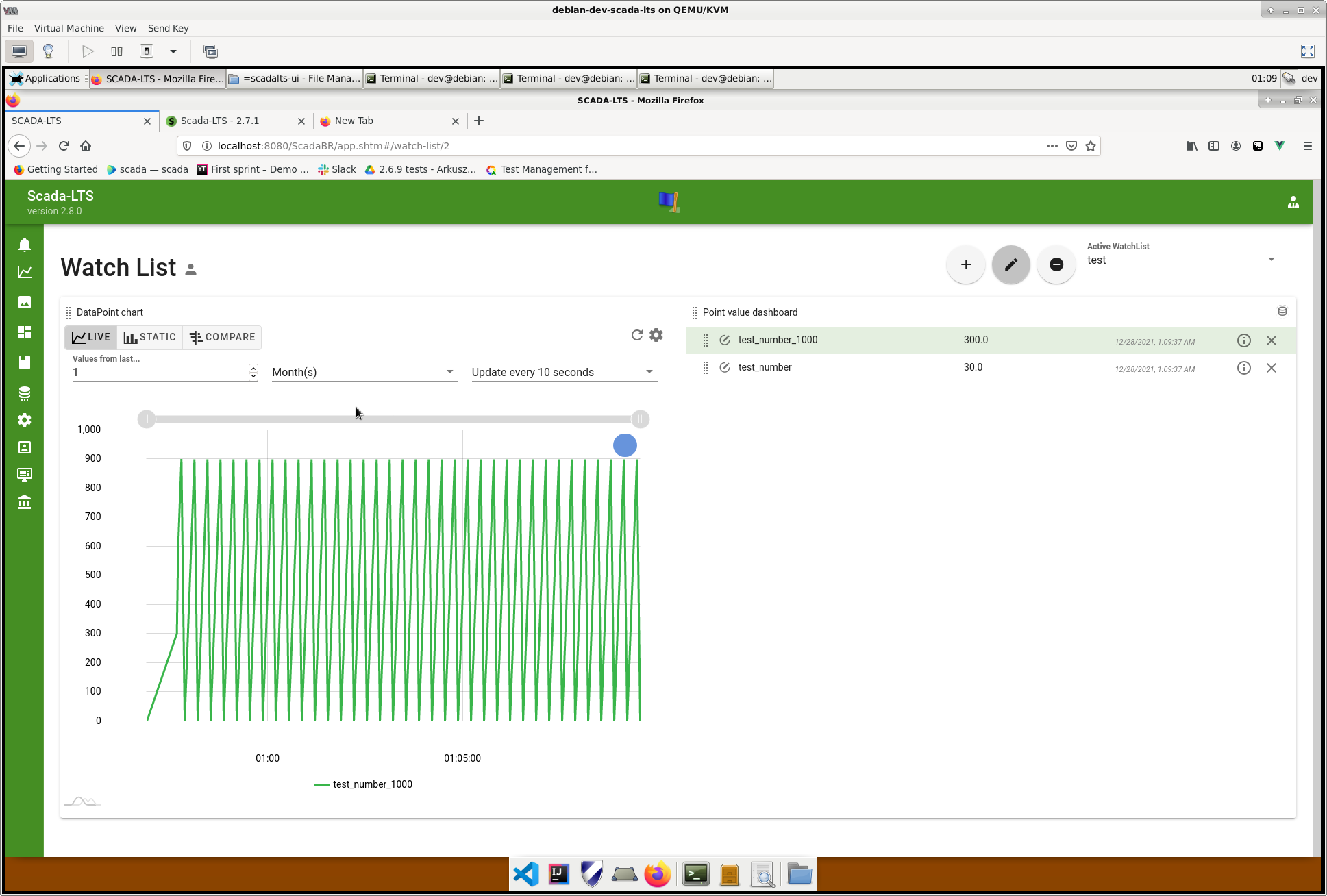1327x896 pixels.
Task: Click the delete watch list minus button
Action: 1056,264
